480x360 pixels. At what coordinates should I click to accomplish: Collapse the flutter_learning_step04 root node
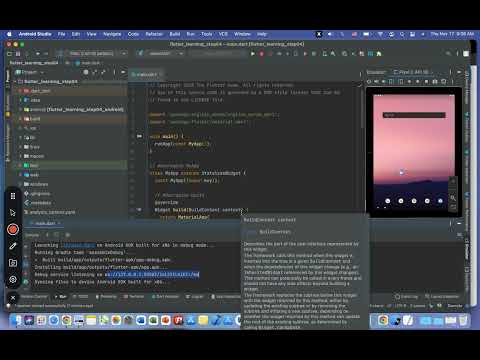[x=15, y=81]
